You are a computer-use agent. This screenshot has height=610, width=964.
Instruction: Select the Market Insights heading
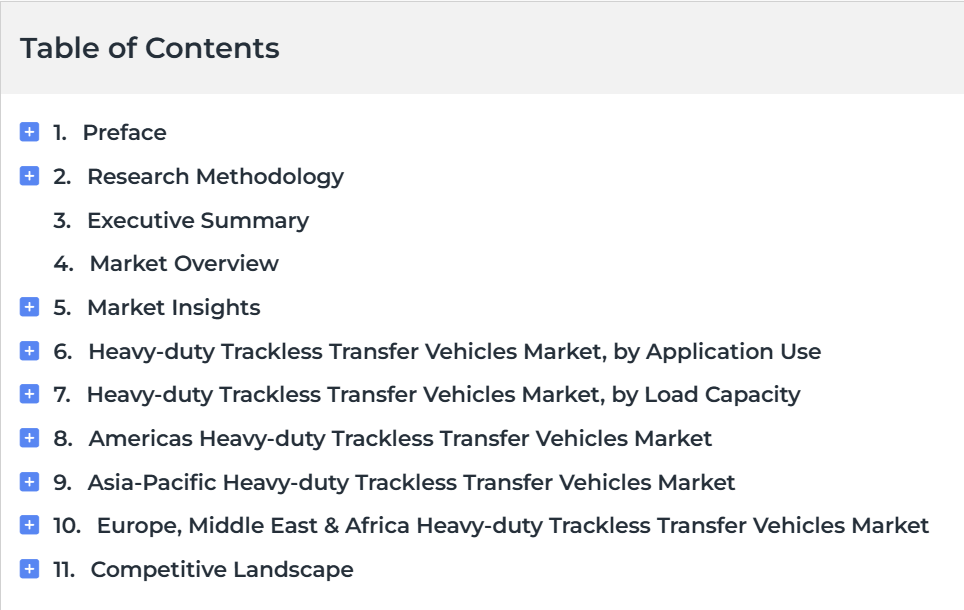pyautogui.click(x=174, y=308)
